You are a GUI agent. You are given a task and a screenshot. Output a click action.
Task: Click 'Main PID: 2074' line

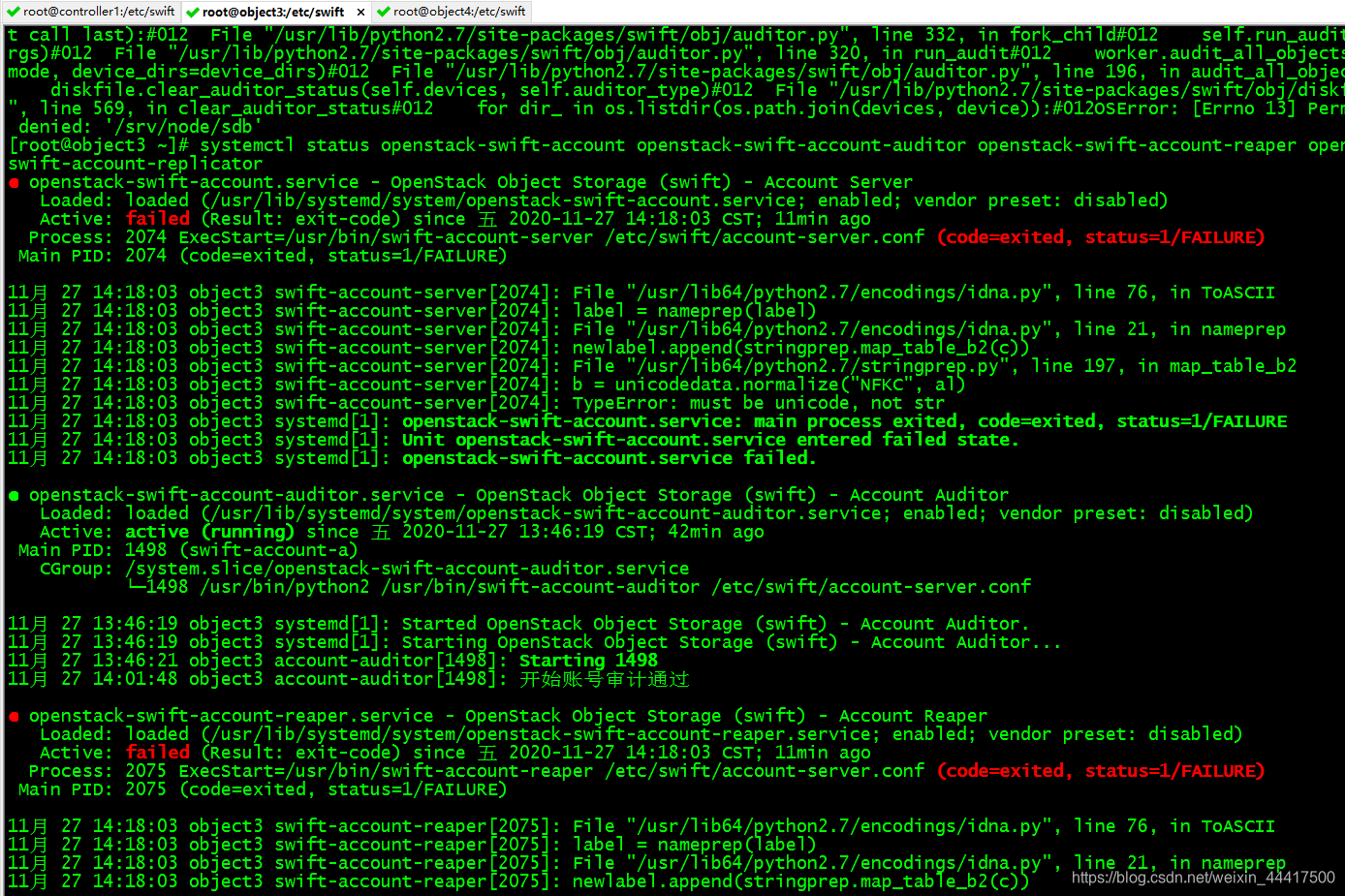[x=263, y=256]
